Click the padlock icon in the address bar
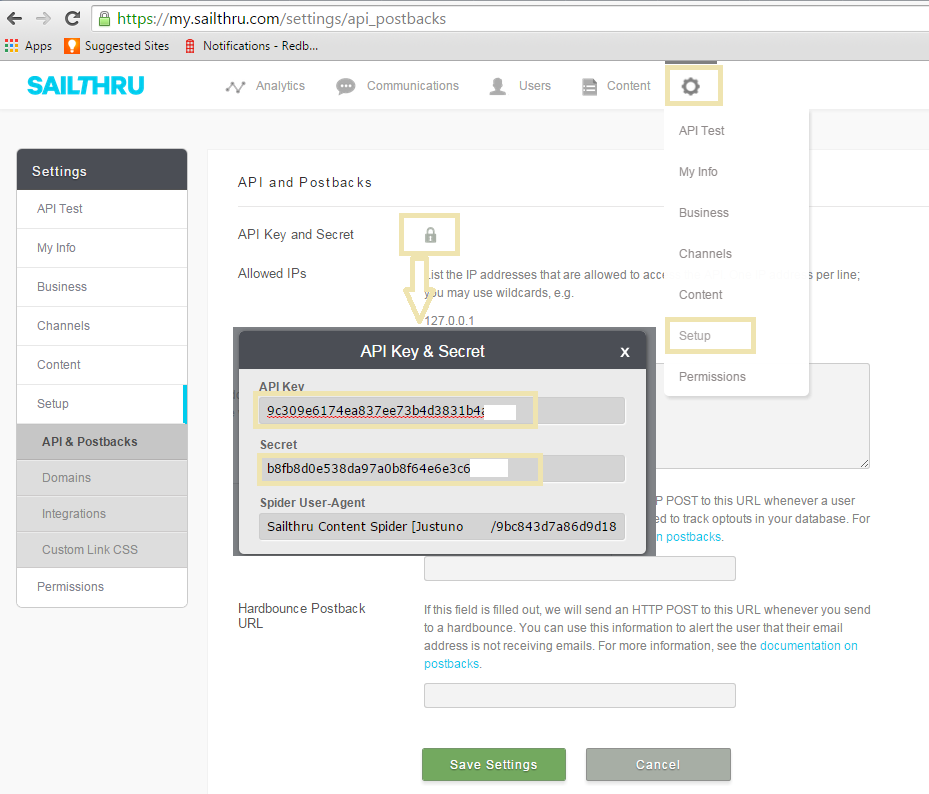929x794 pixels. [104, 18]
